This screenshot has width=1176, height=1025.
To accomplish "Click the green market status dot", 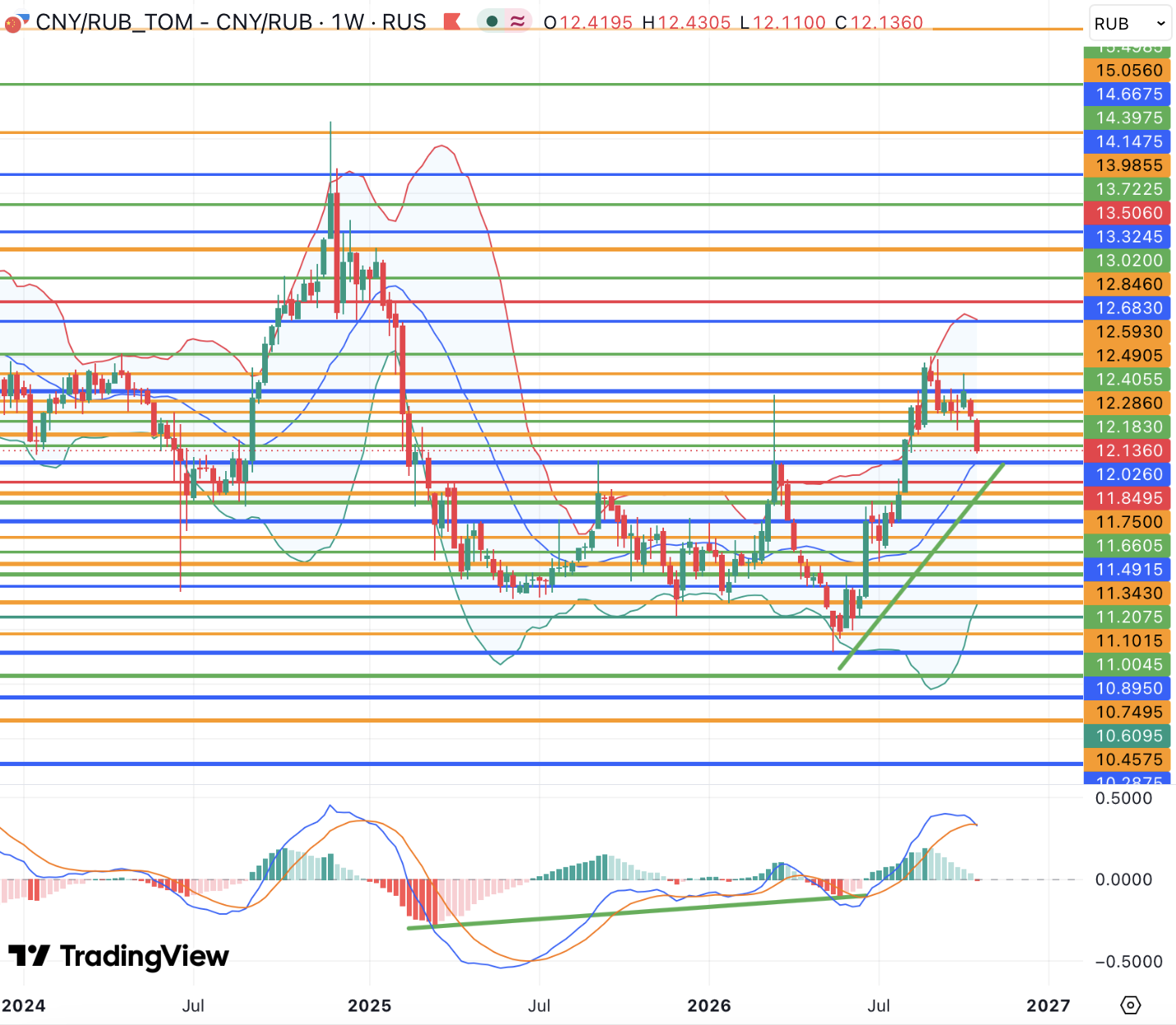I will pyautogui.click(x=491, y=21).
